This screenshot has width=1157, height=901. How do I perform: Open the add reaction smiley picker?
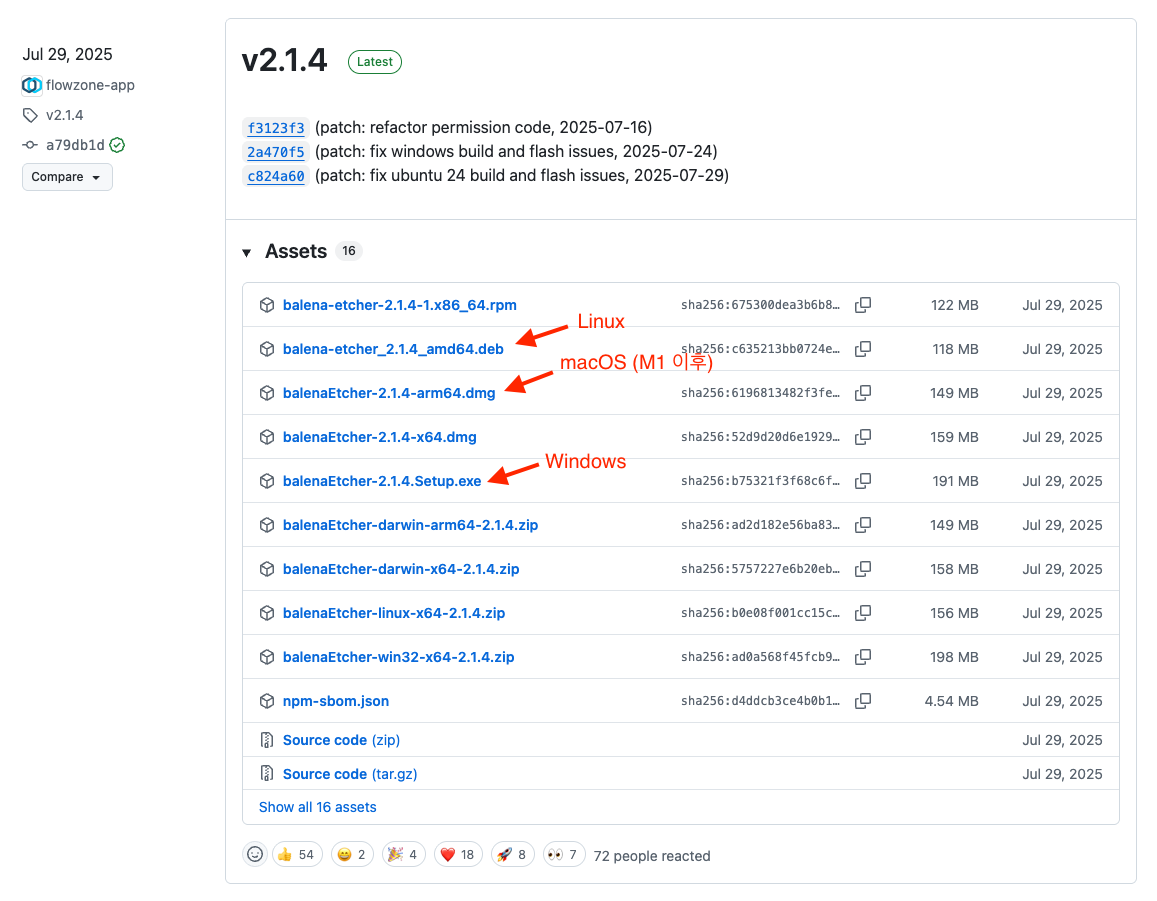(255, 855)
